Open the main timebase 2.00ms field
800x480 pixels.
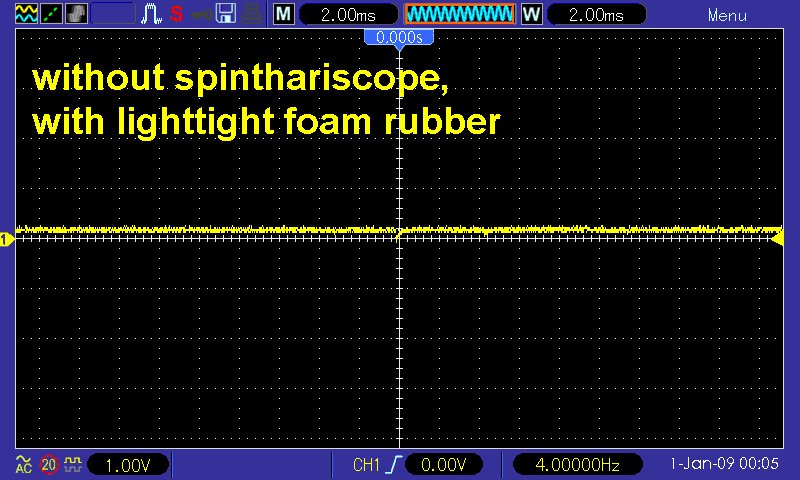[x=347, y=15]
